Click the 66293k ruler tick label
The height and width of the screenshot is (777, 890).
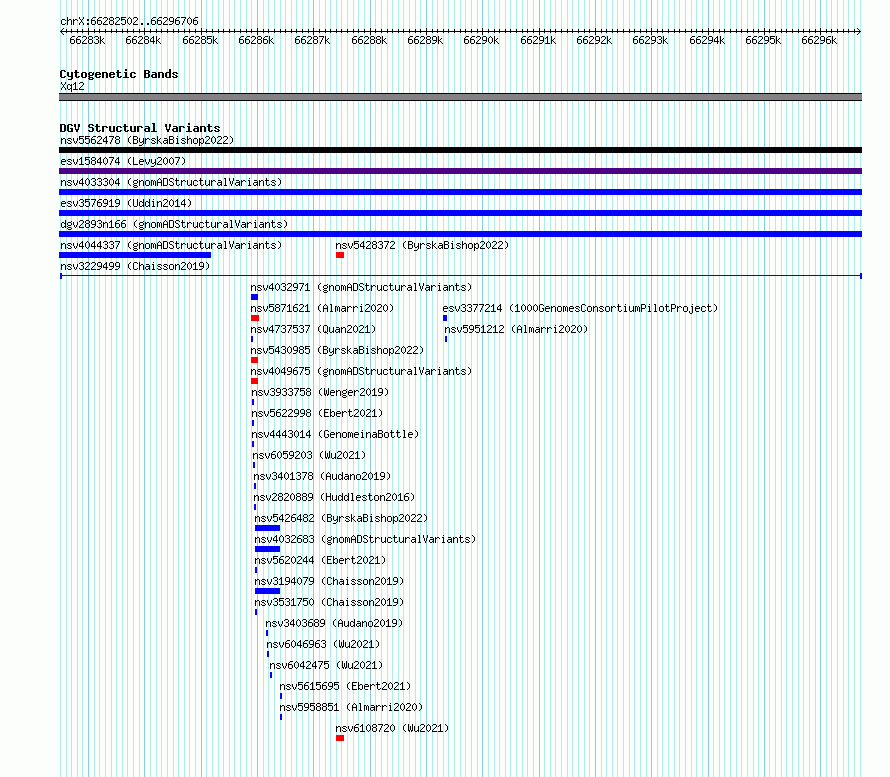tap(650, 40)
